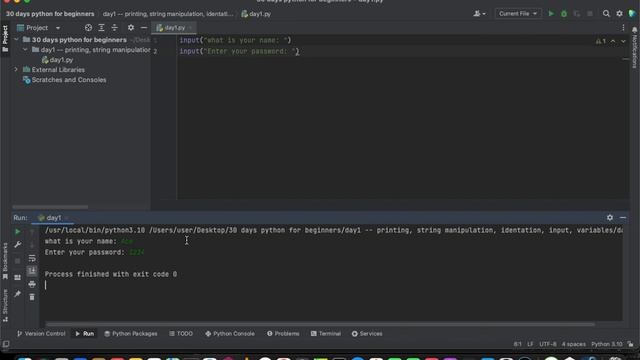
Task: Click the JetBrains toolbox icon at top right
Action: tap(632, 13)
